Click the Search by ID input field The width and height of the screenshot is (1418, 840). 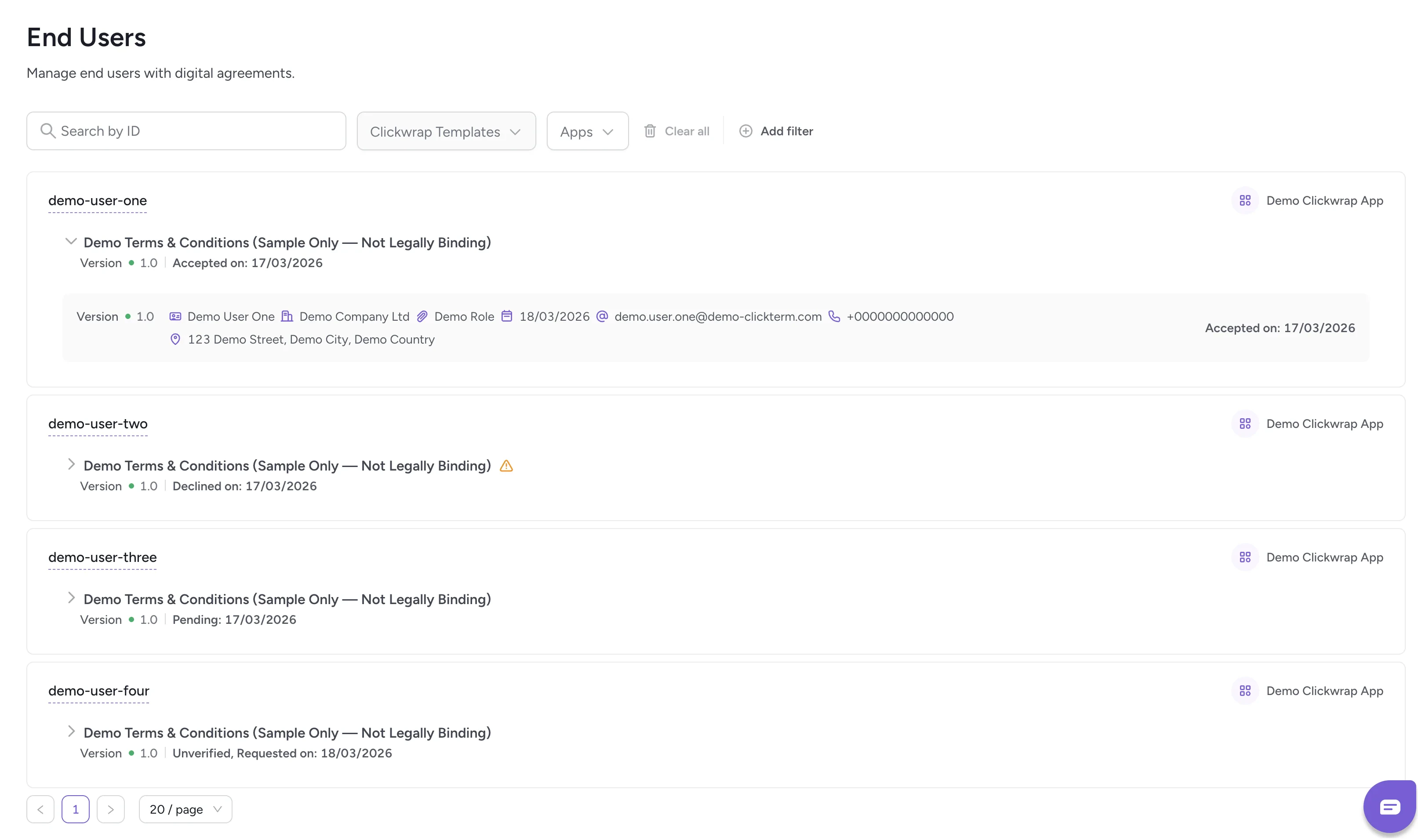pyautogui.click(x=186, y=131)
